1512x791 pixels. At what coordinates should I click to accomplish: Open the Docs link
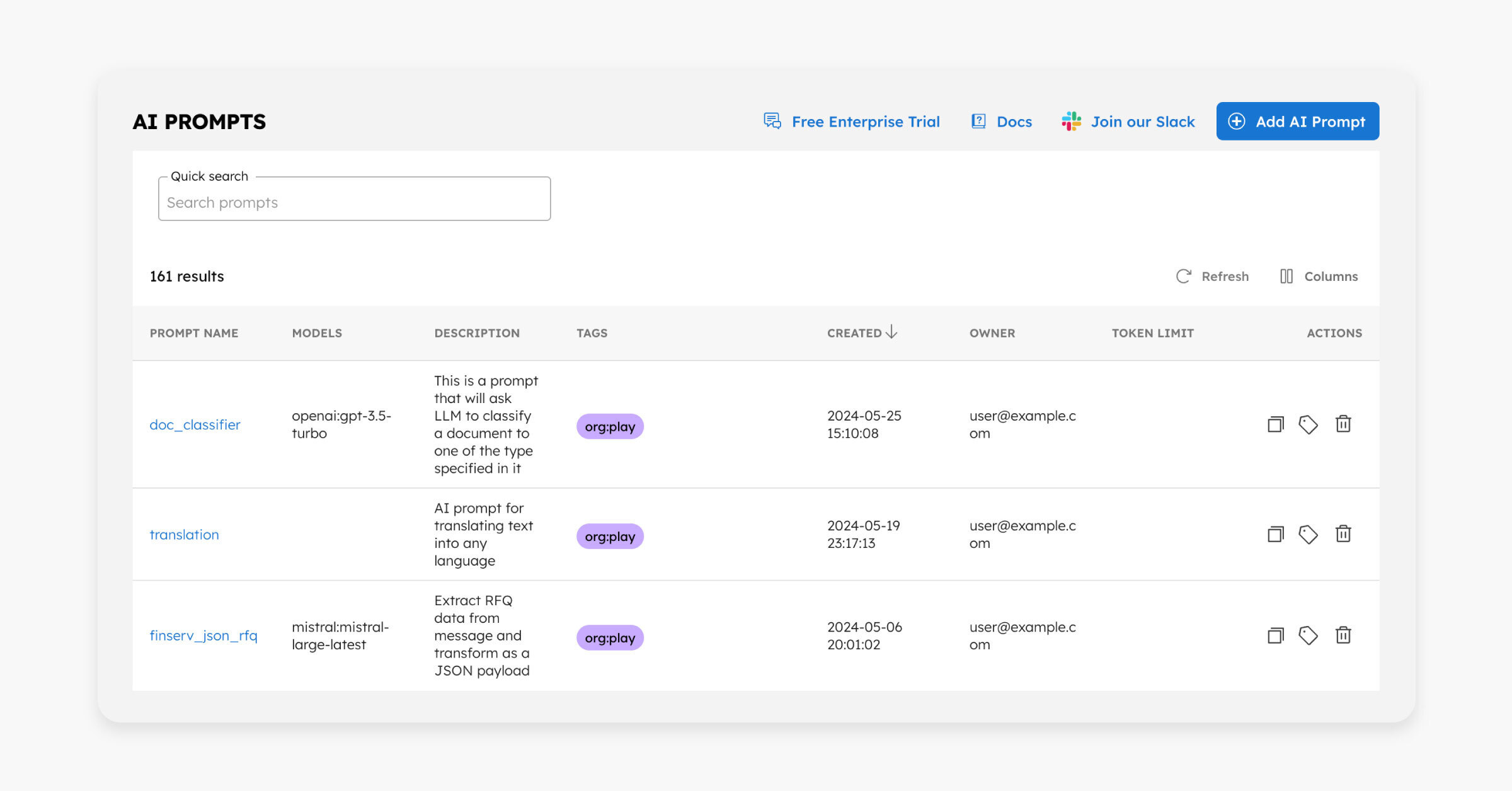pyautogui.click(x=1002, y=122)
